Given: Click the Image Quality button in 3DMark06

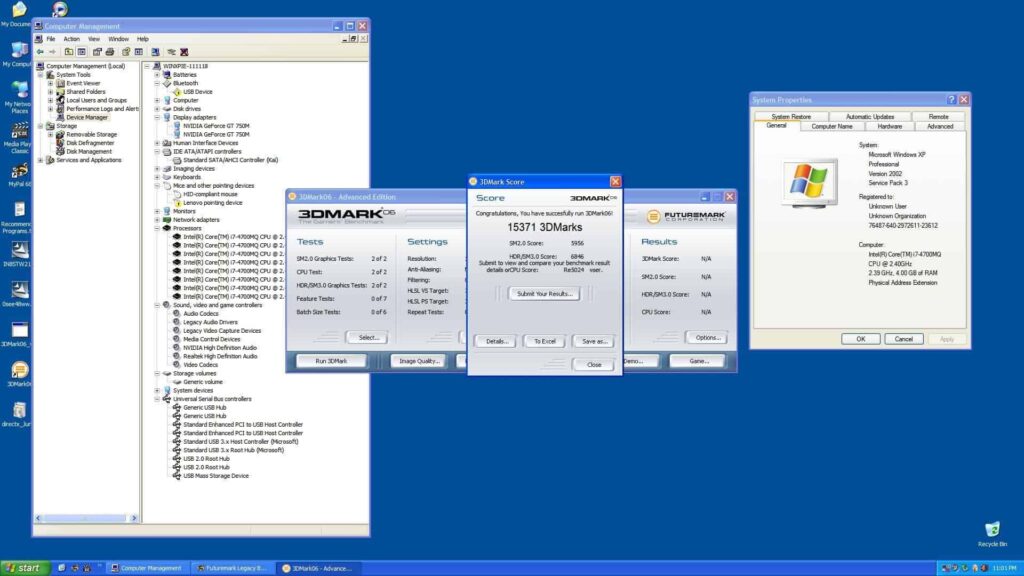Looking at the screenshot, I should point(419,360).
